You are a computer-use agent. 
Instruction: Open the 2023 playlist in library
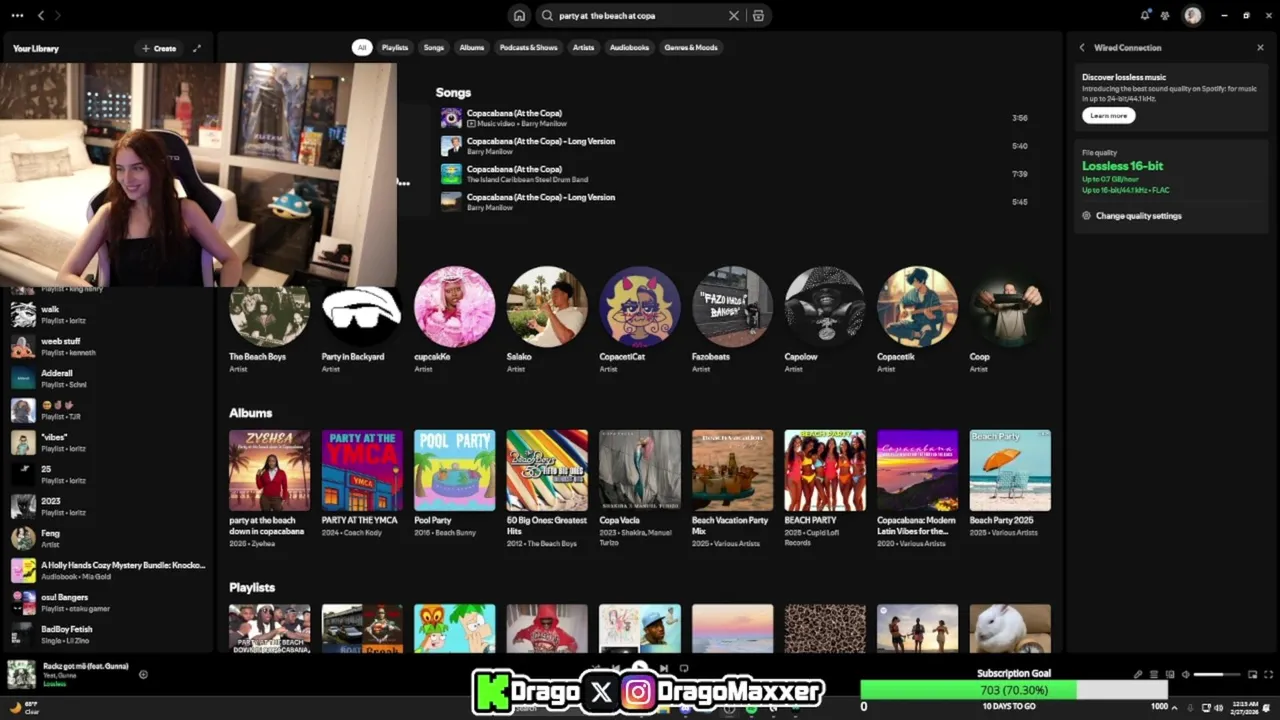click(108, 507)
